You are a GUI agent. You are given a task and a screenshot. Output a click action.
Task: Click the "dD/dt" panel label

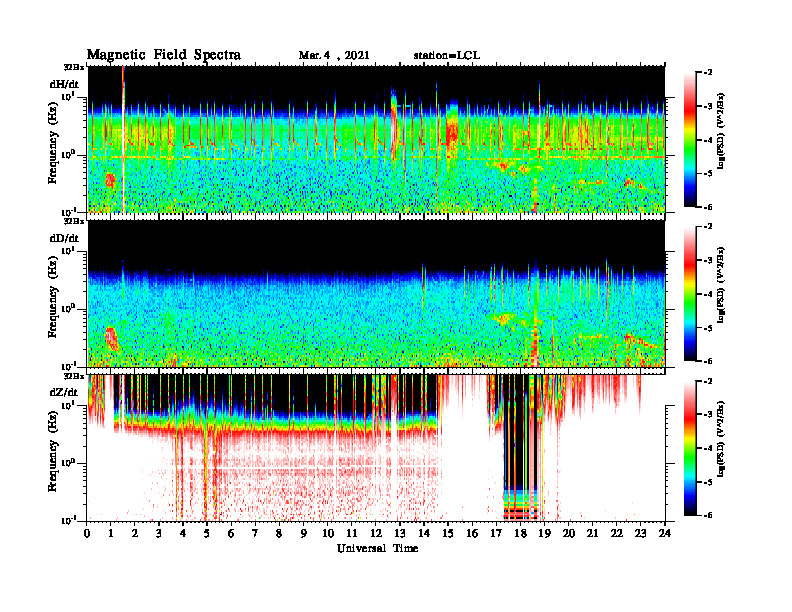coord(64,238)
